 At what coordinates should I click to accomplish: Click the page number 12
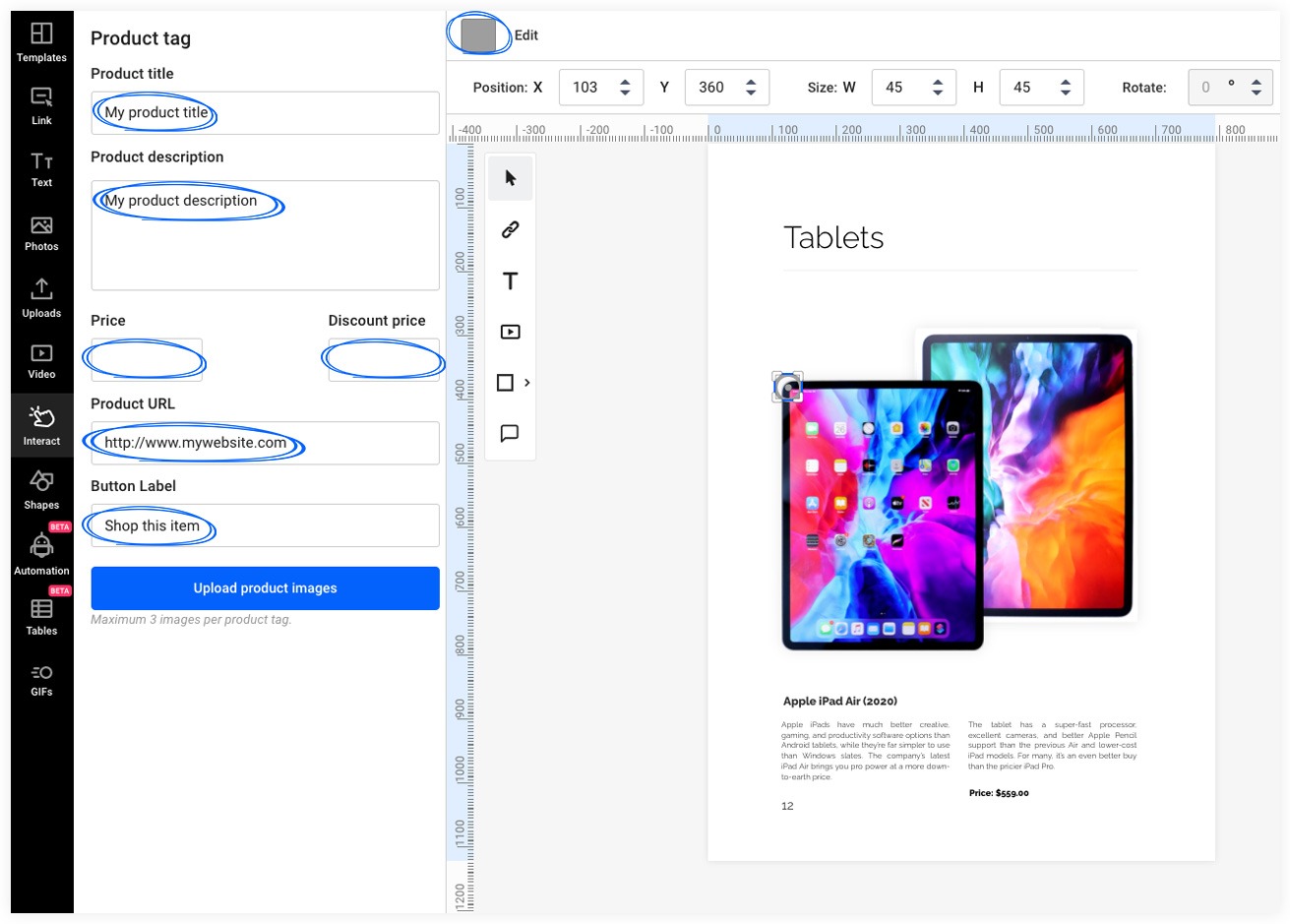[787, 806]
